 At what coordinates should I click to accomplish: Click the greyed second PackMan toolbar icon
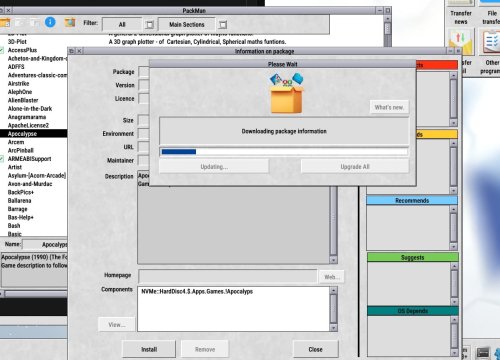tap(20, 23)
